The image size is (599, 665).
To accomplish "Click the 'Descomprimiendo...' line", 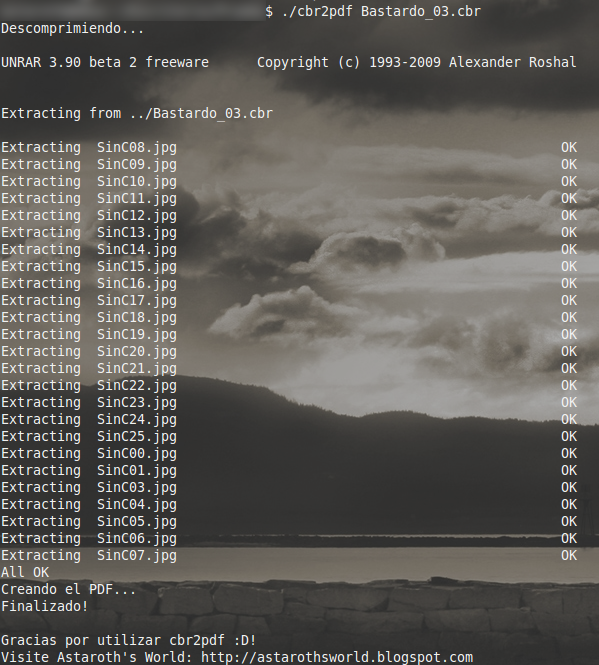I will point(73,29).
